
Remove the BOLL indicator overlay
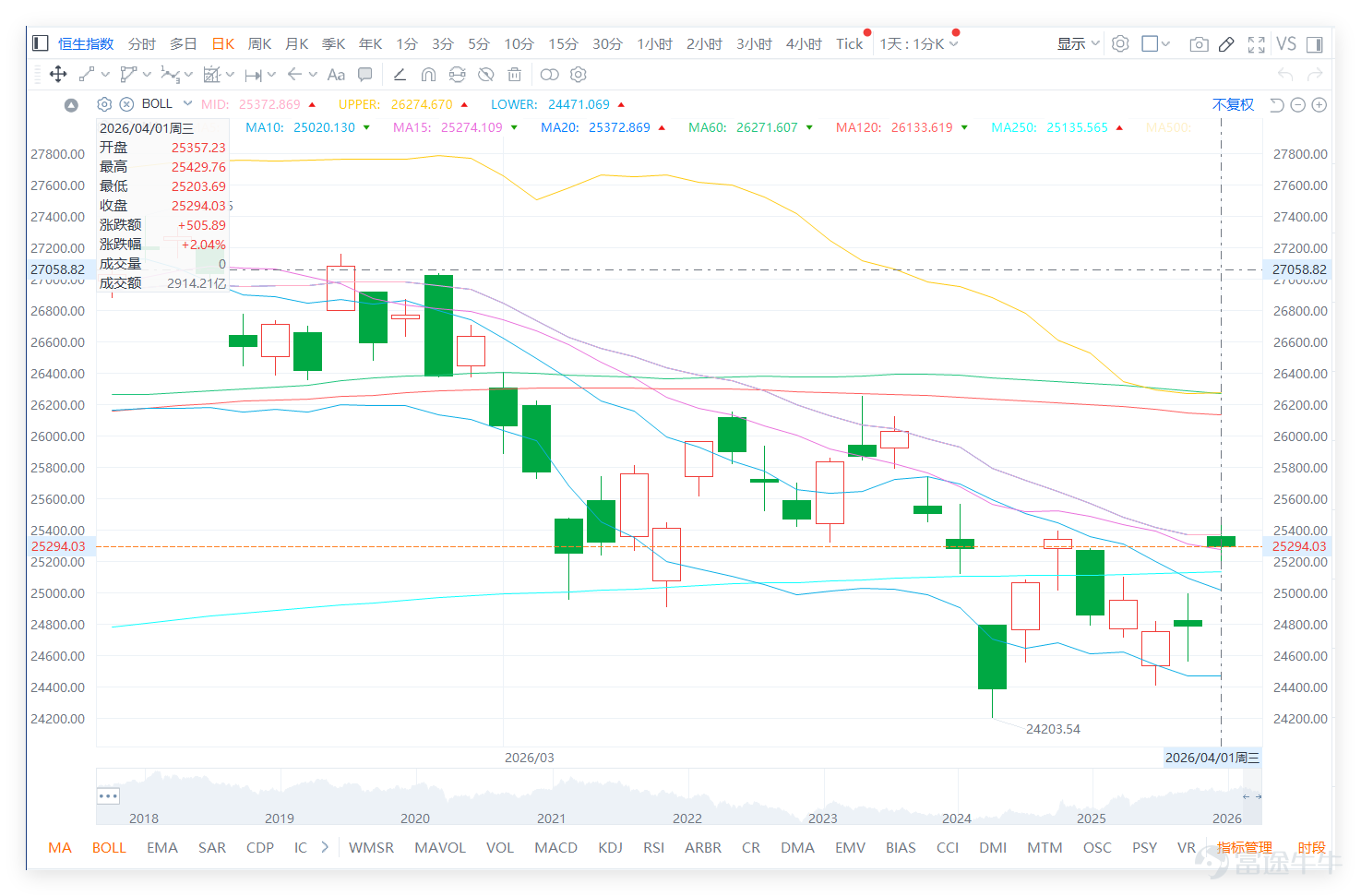(127, 104)
